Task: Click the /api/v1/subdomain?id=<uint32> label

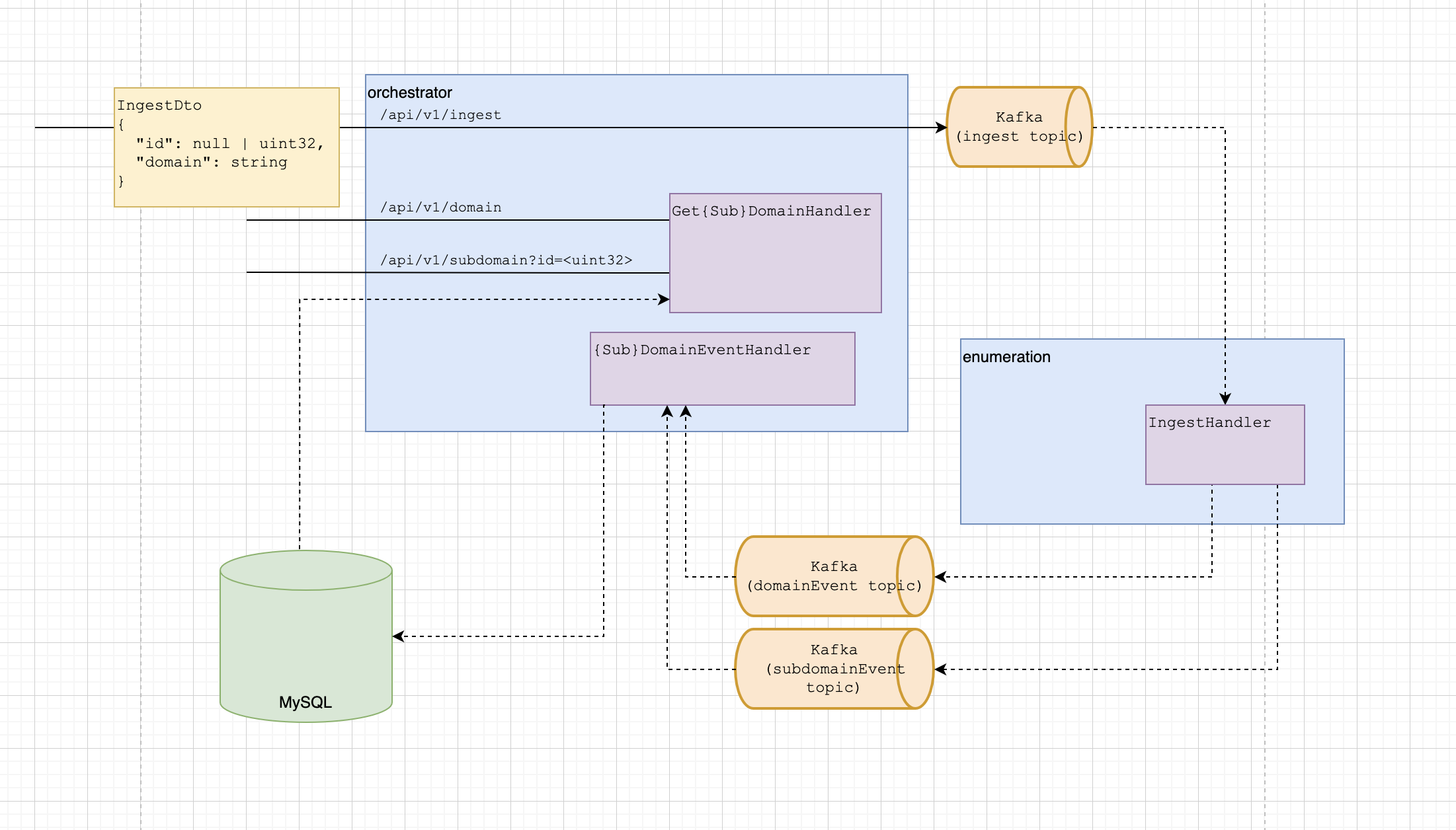Action: [506, 260]
